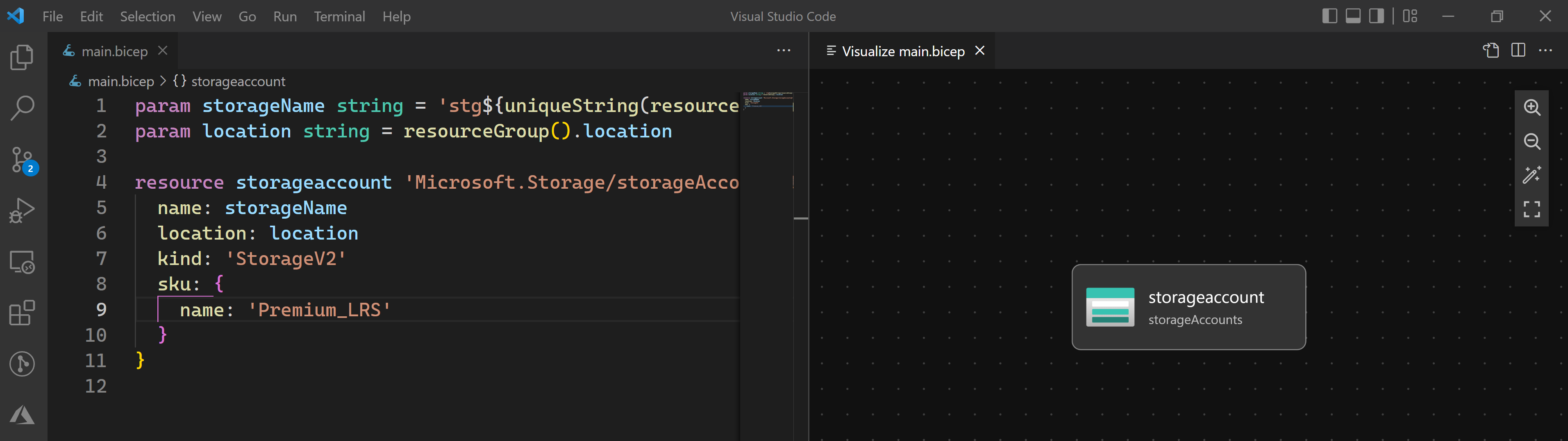Screen dimensions: 1568x441
Task: Fit the visualizer graph to view
Action: (x=1532, y=210)
